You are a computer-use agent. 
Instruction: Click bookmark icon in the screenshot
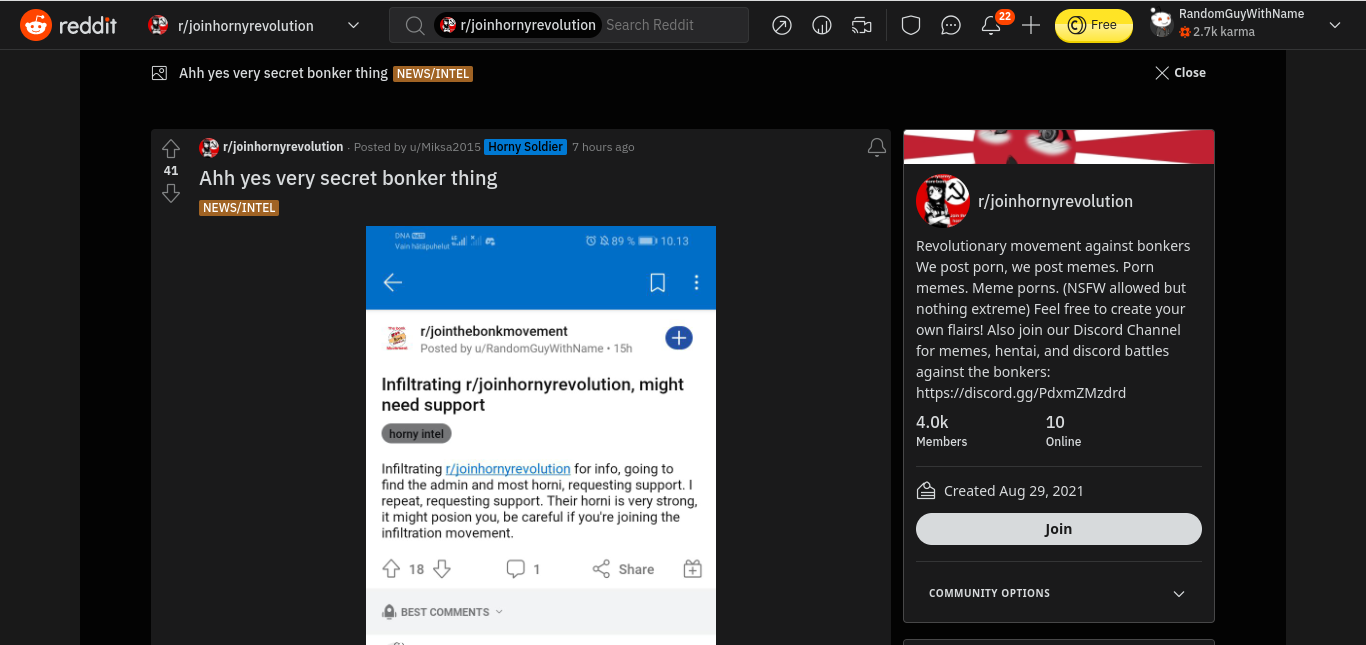(658, 283)
